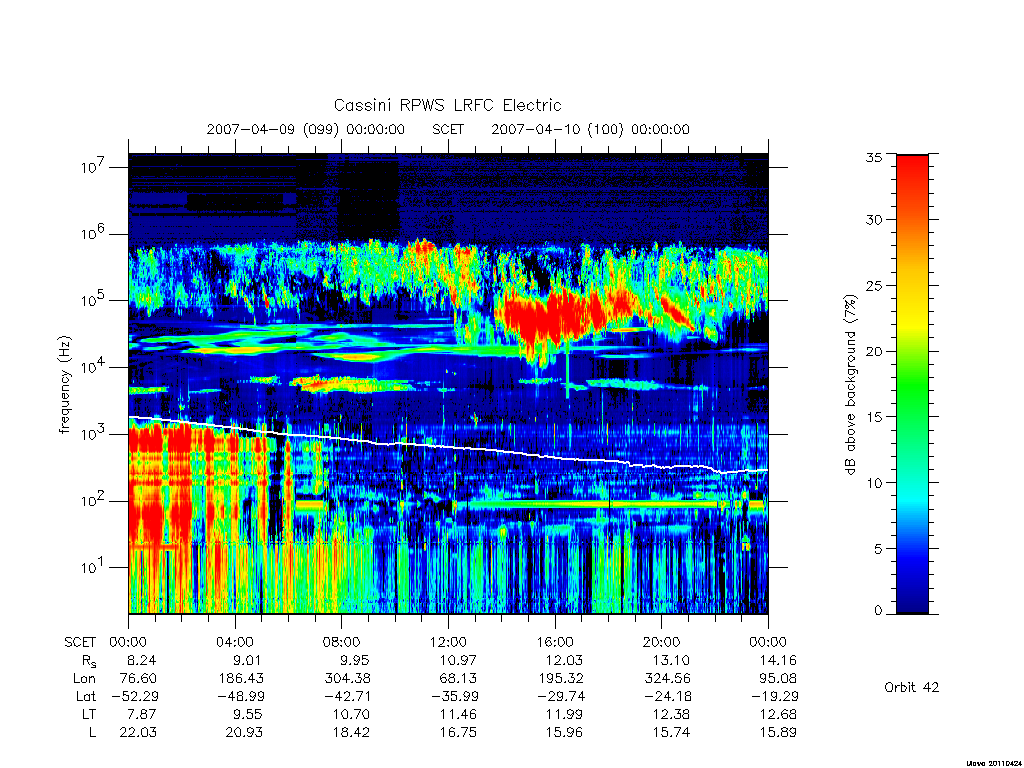This screenshot has width=1024, height=768.
Task: Click the 12:00 SCET time label
Action: (x=448, y=642)
